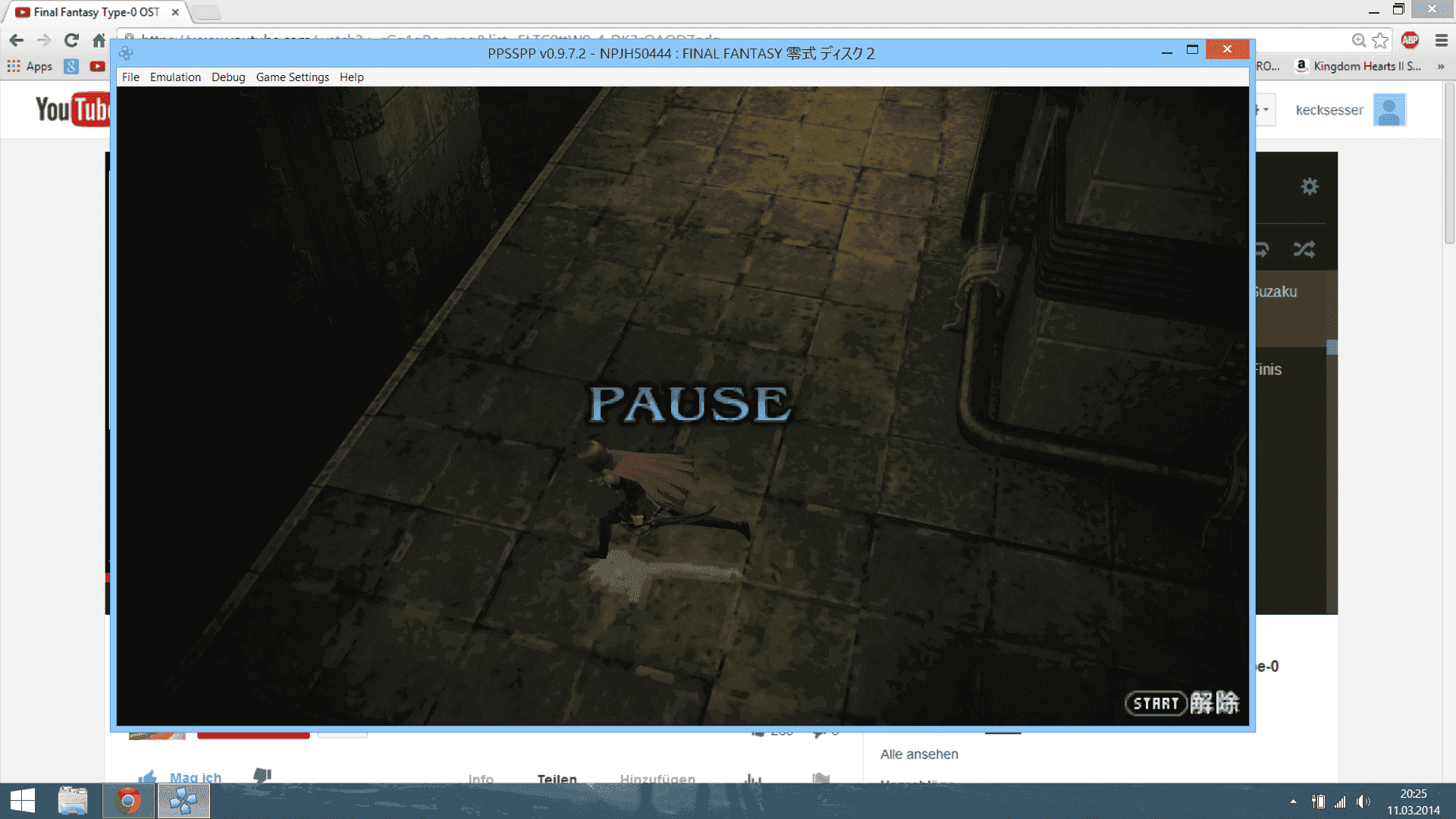Open the volume speaker tray icon
This screenshot has height=819, width=1456.
pos(1363,802)
